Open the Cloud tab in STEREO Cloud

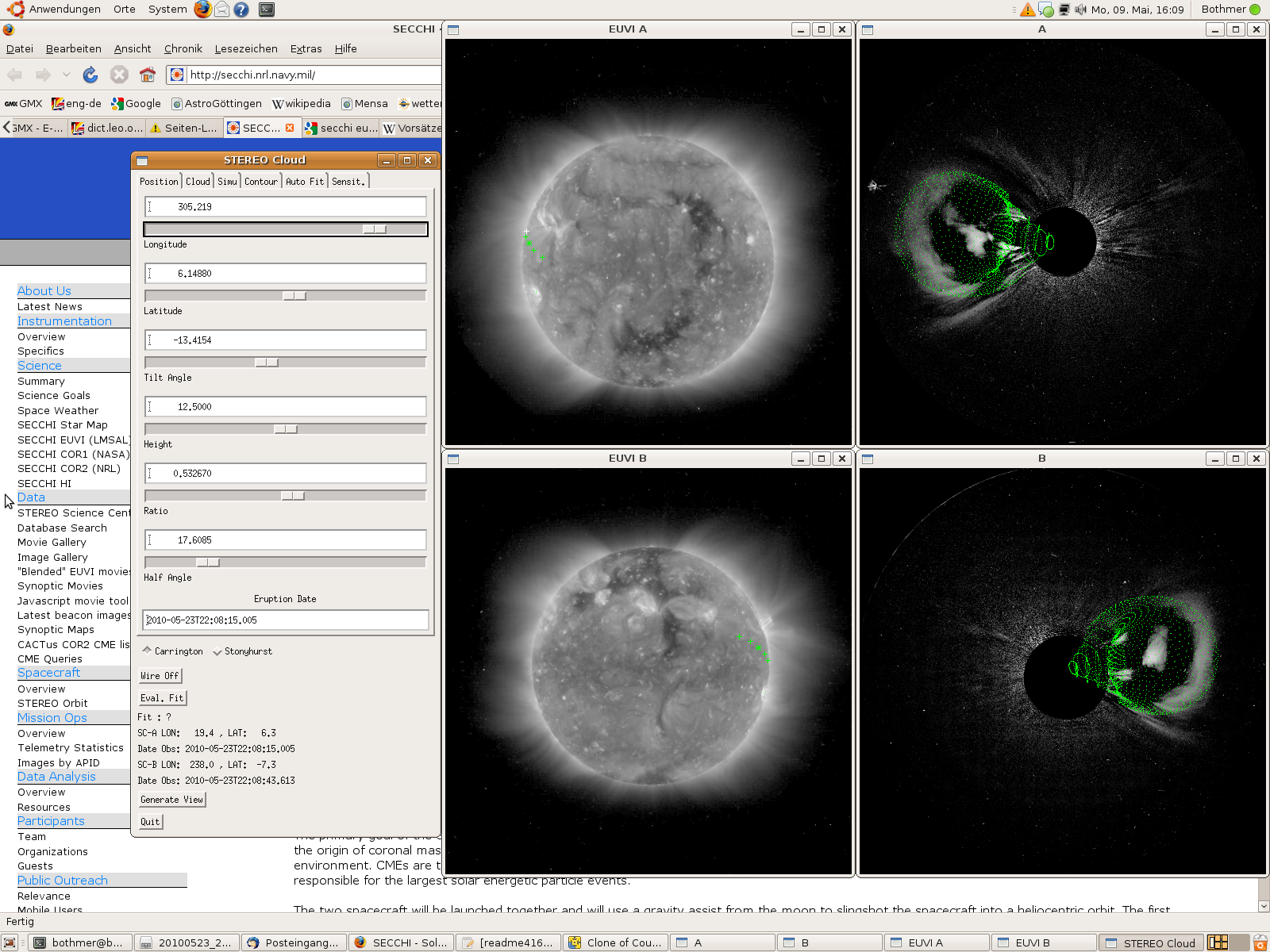coord(198,182)
